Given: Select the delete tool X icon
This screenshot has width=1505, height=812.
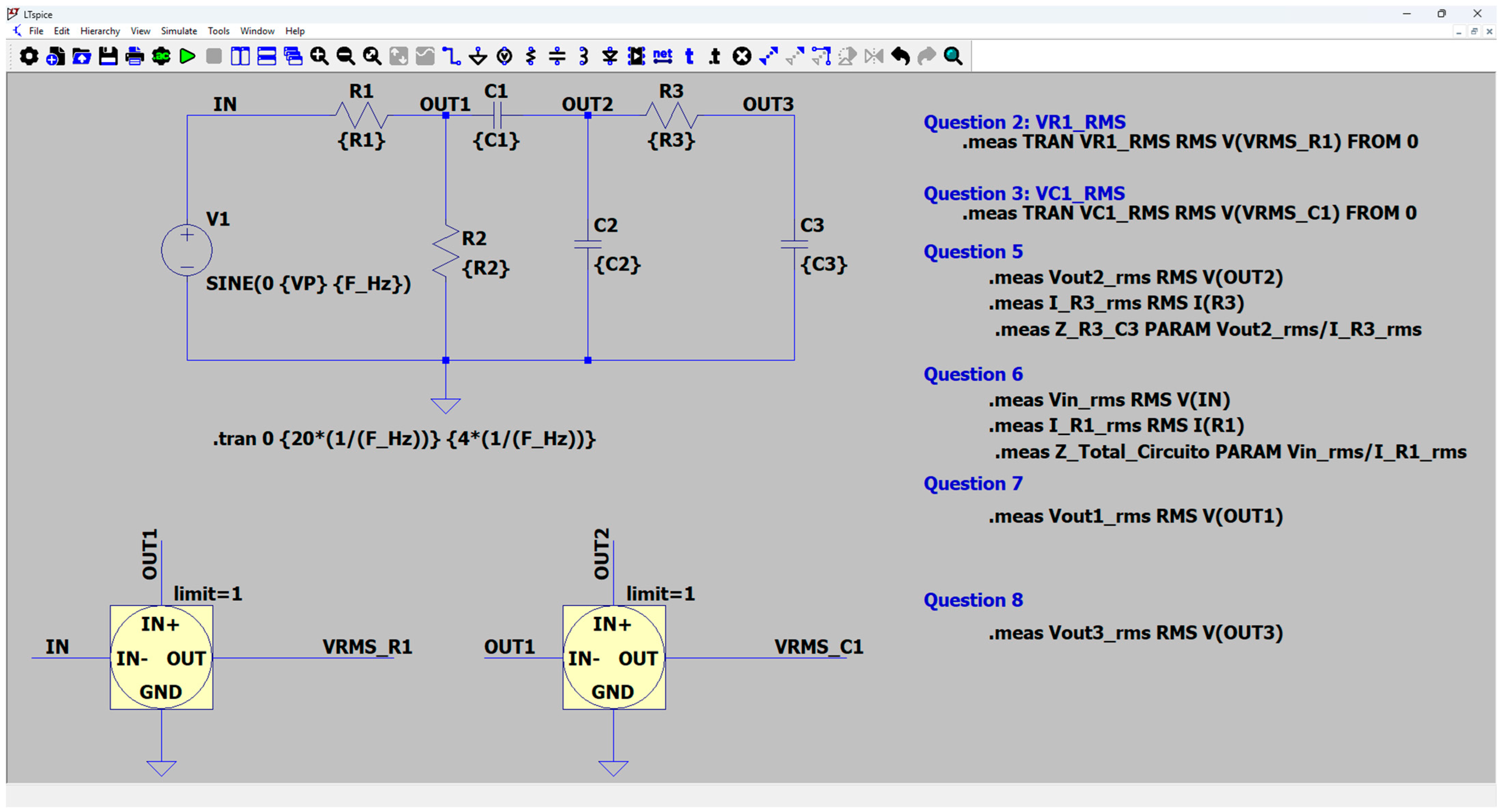Looking at the screenshot, I should (742, 56).
